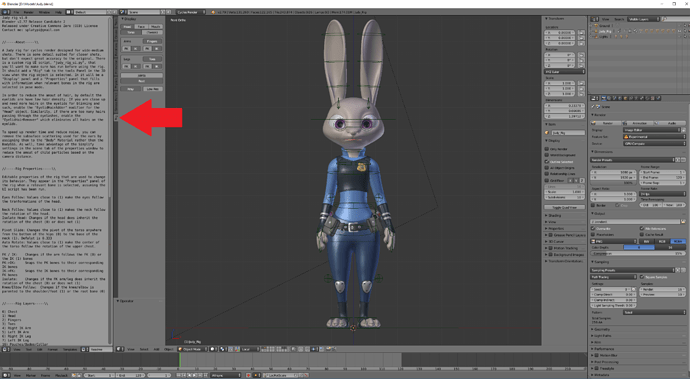Toggle Square Samples checkbox
Screen dimensions: 690x379
point(642,277)
